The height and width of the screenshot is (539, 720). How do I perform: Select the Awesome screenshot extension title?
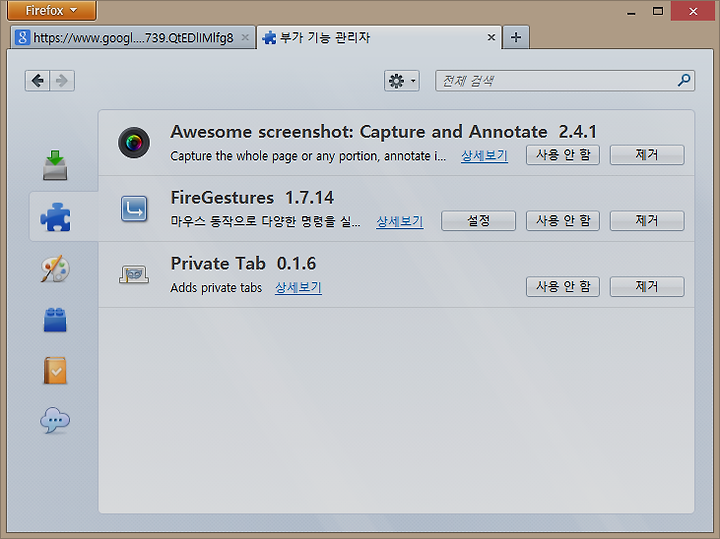(383, 132)
